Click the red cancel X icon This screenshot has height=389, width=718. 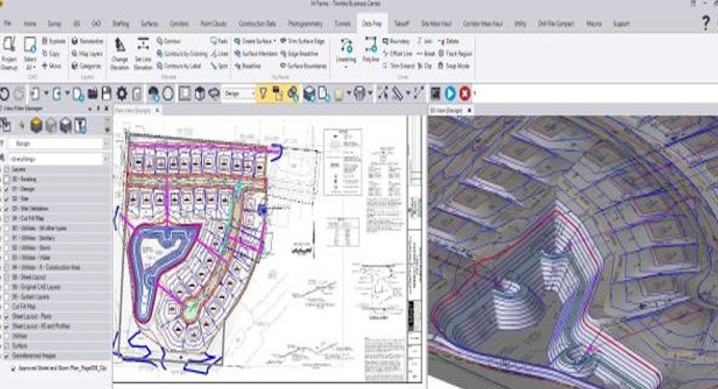tap(464, 93)
